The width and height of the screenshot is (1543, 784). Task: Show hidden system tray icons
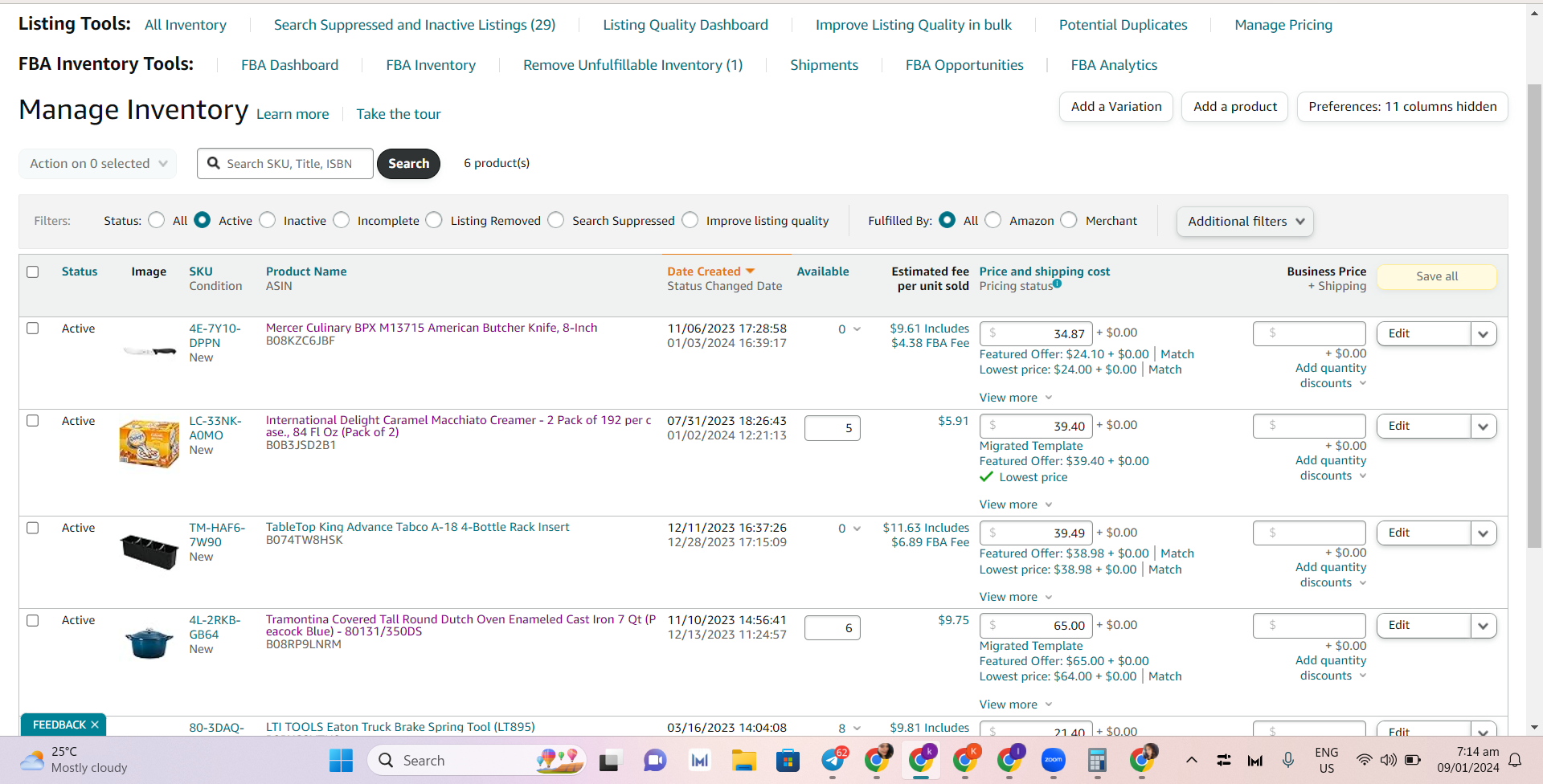(x=1192, y=760)
